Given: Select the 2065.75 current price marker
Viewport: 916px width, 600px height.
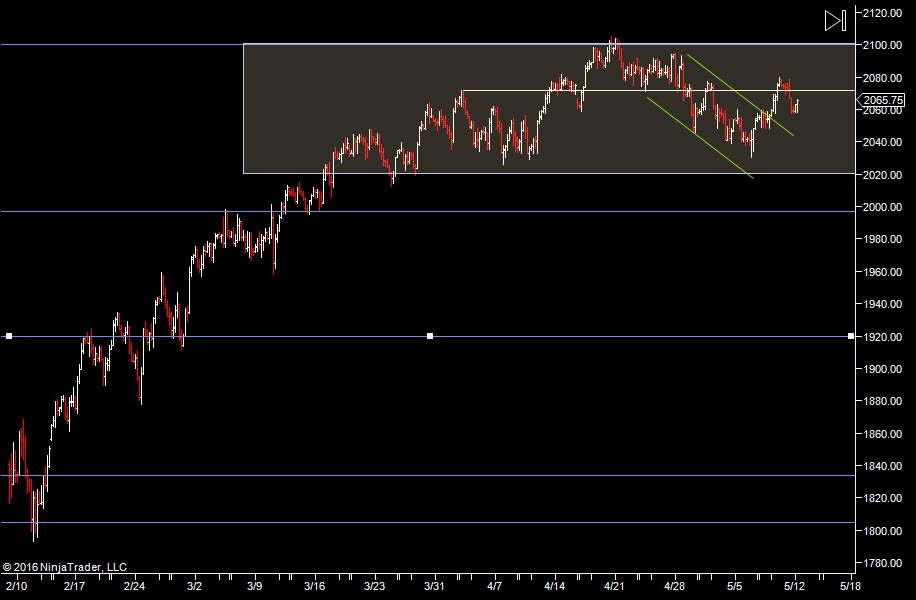Looking at the screenshot, I should pos(883,100).
